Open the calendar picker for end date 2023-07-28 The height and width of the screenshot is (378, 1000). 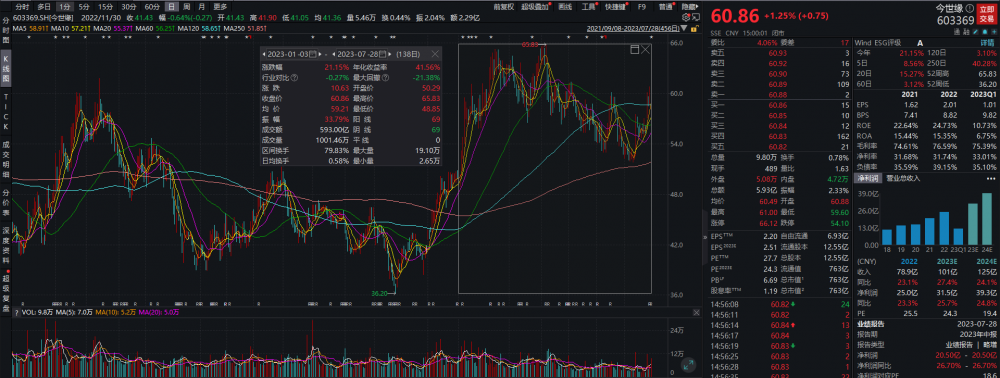tap(382, 54)
